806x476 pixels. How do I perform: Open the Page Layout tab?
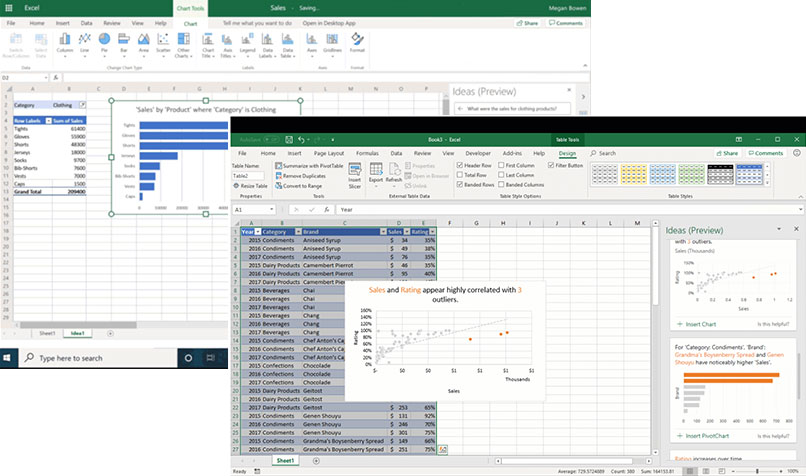pos(329,153)
